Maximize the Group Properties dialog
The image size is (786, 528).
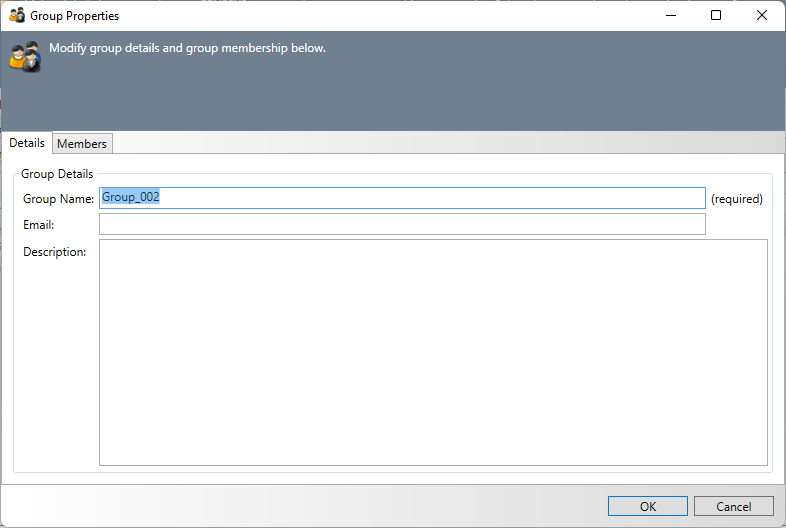pyautogui.click(x=716, y=16)
